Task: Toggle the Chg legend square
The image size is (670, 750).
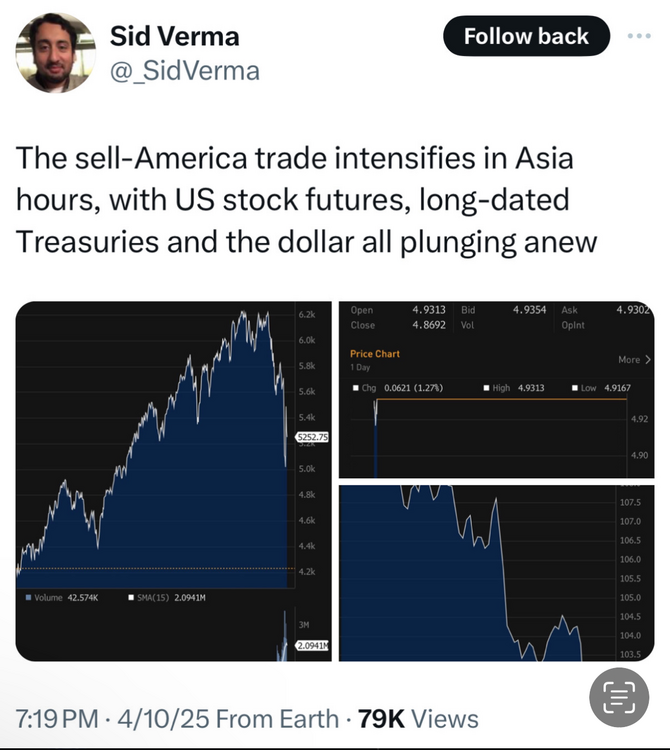Action: tap(354, 387)
